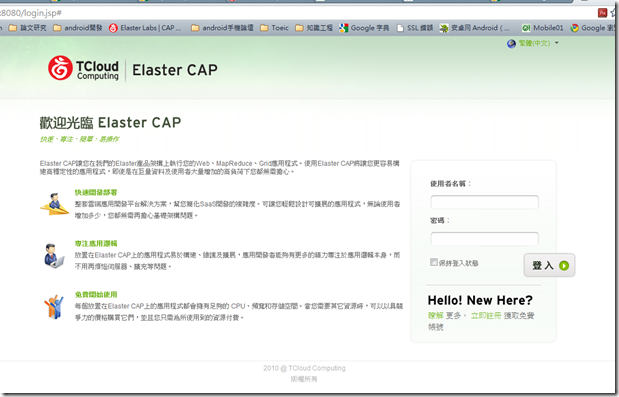Click the red PDF extension icon
Screen dimensions: 619x397
(602, 13)
